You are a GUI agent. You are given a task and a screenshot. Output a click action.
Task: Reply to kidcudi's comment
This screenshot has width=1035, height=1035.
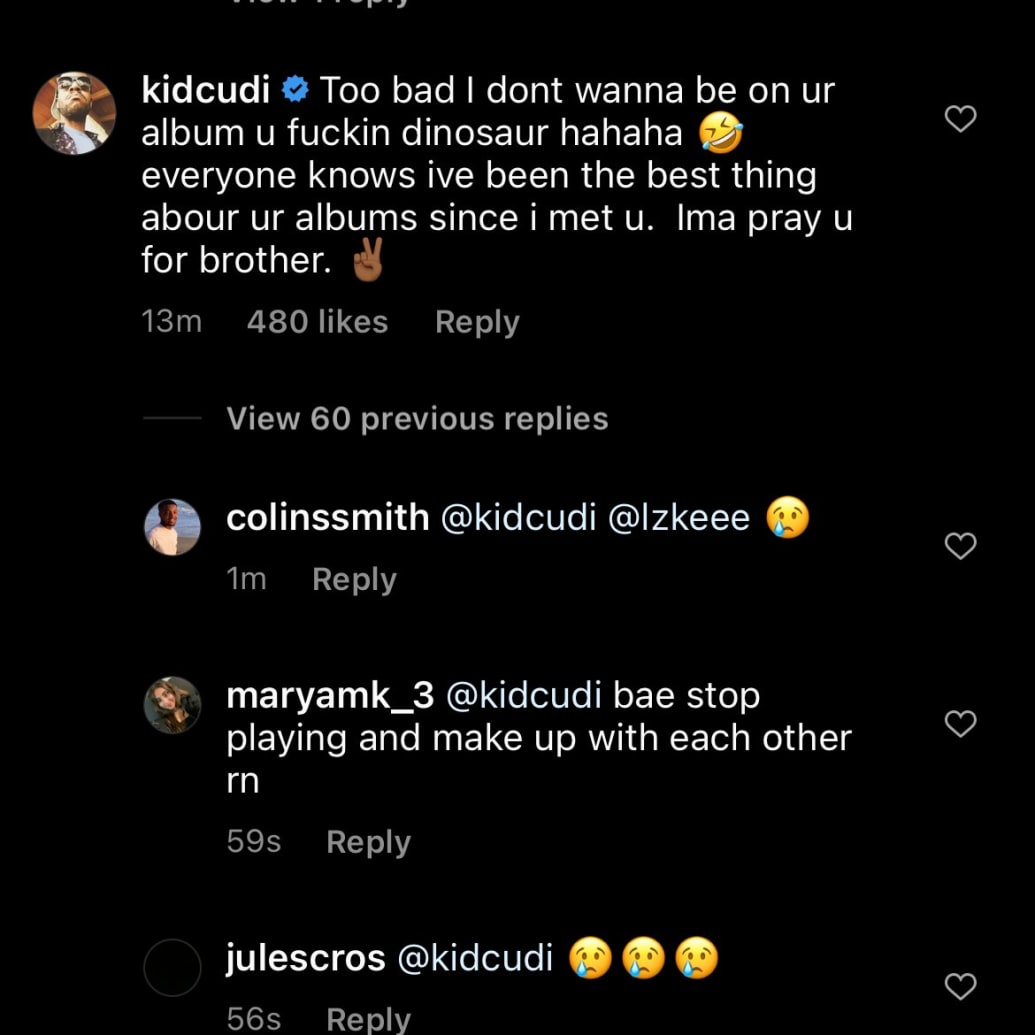click(477, 322)
